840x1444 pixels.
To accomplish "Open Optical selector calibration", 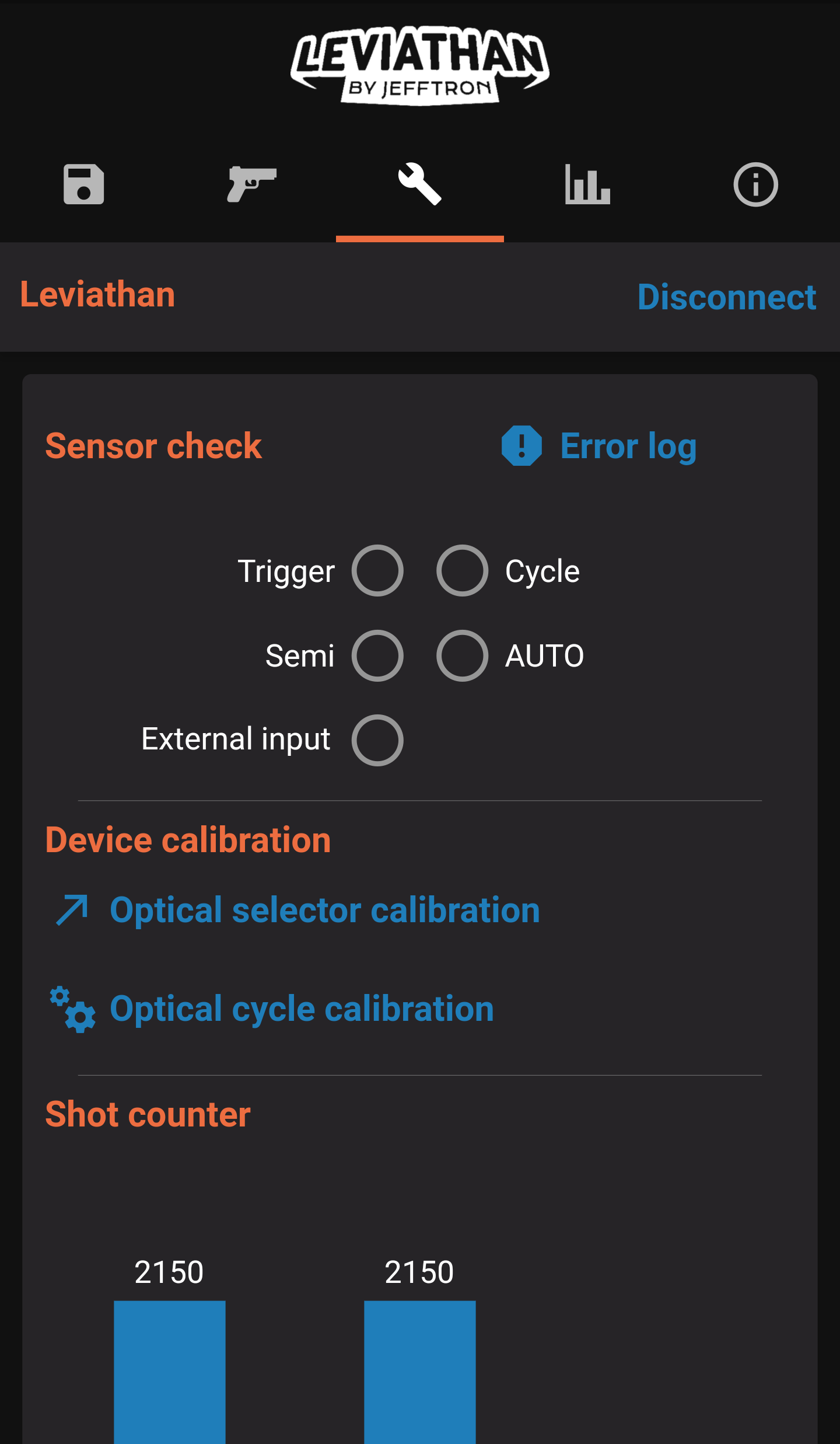I will tap(325, 910).
